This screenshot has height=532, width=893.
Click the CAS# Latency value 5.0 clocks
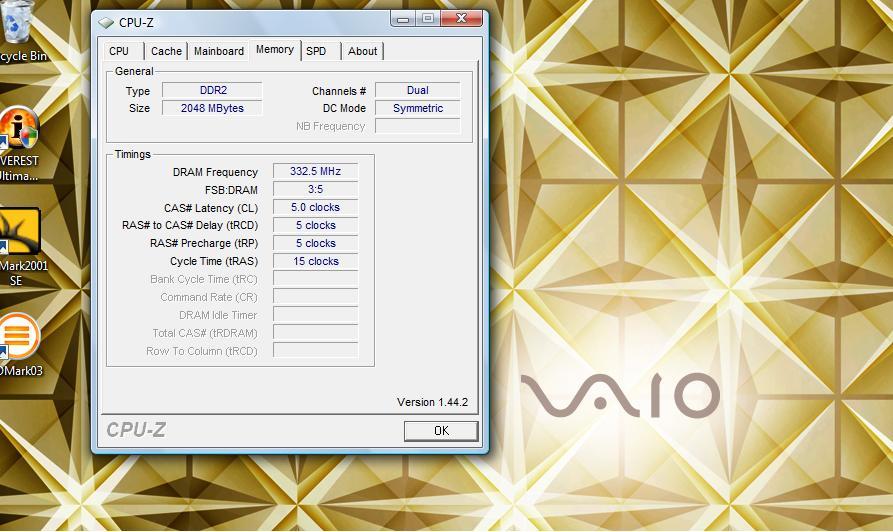point(316,207)
